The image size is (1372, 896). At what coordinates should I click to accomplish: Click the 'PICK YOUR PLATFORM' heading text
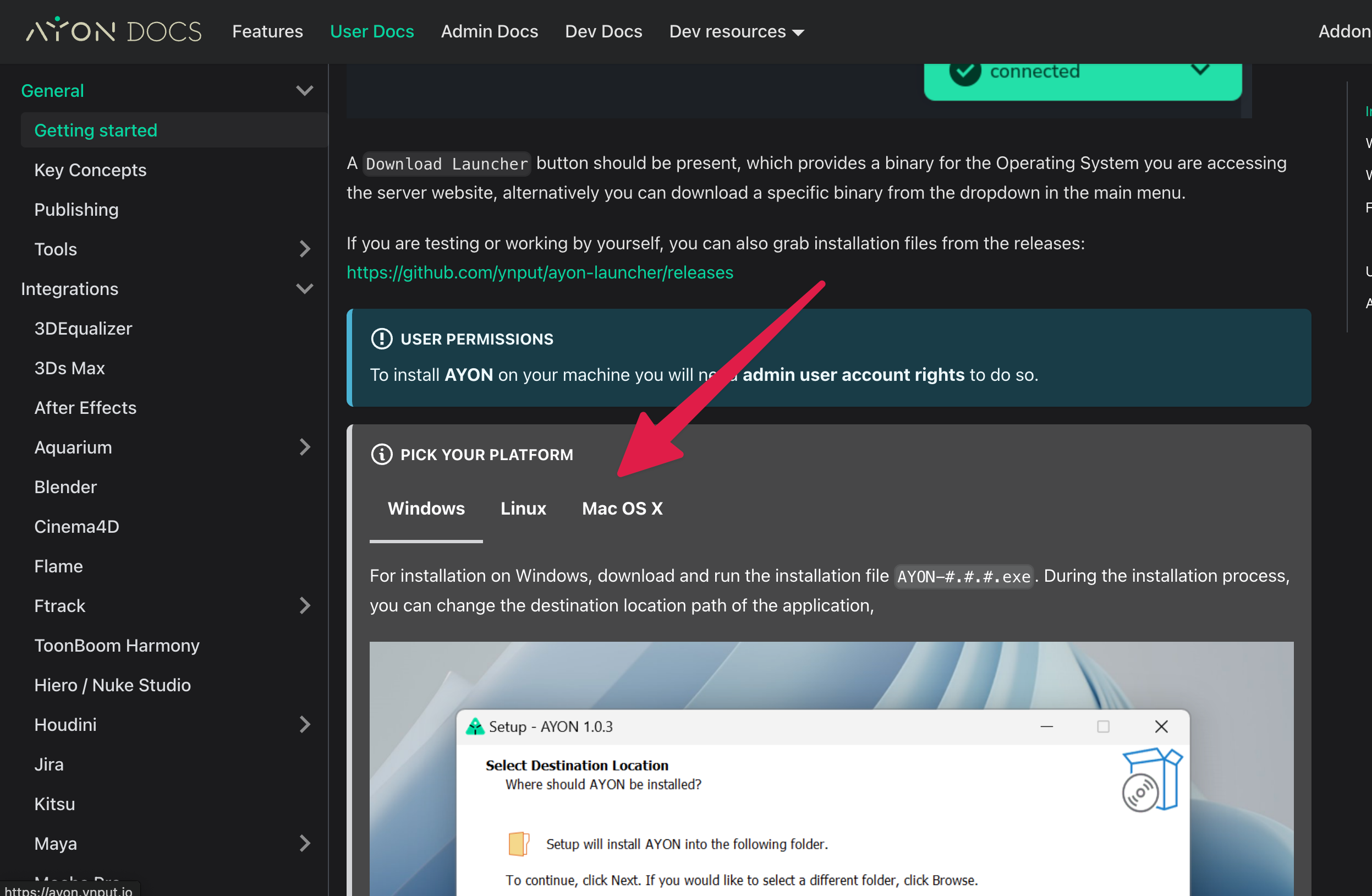[x=486, y=455]
